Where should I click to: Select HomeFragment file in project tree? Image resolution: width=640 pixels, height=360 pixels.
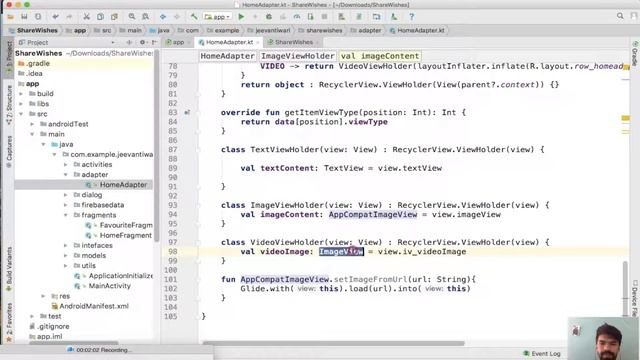pyautogui.click(x=126, y=235)
